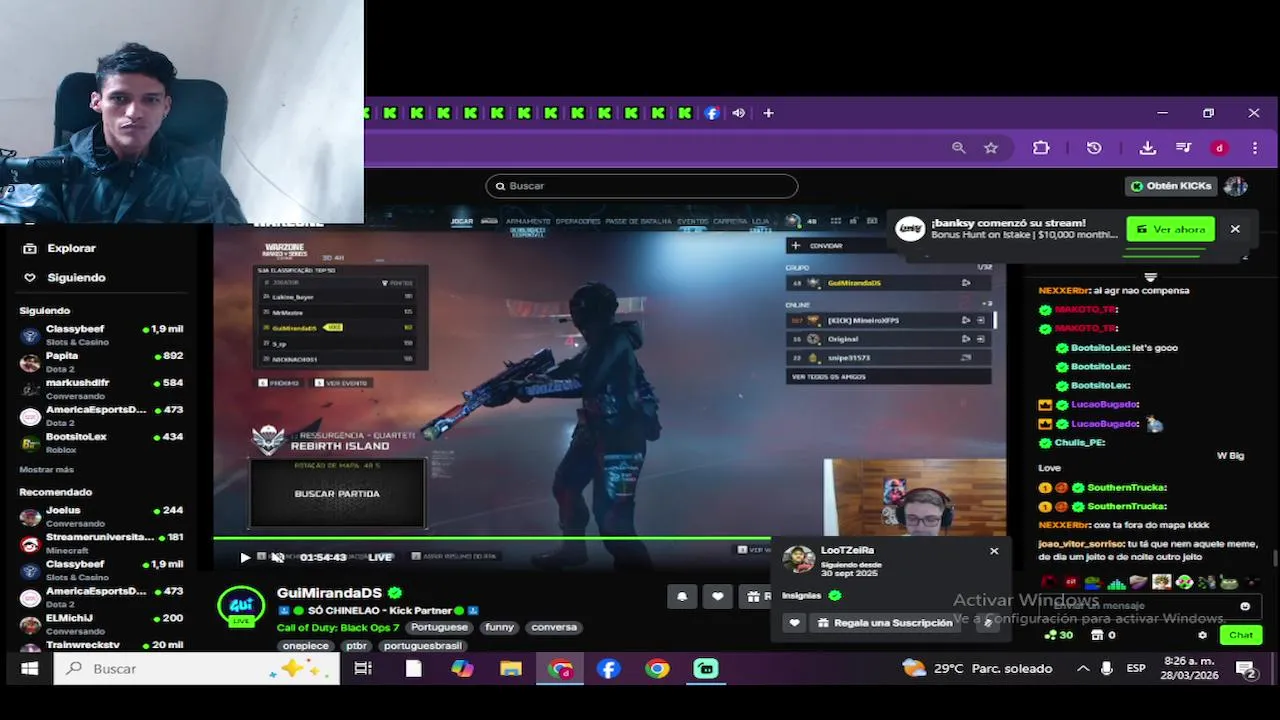Open ELMichiJ recommended channel
The width and height of the screenshot is (1280, 720).
pos(100,623)
